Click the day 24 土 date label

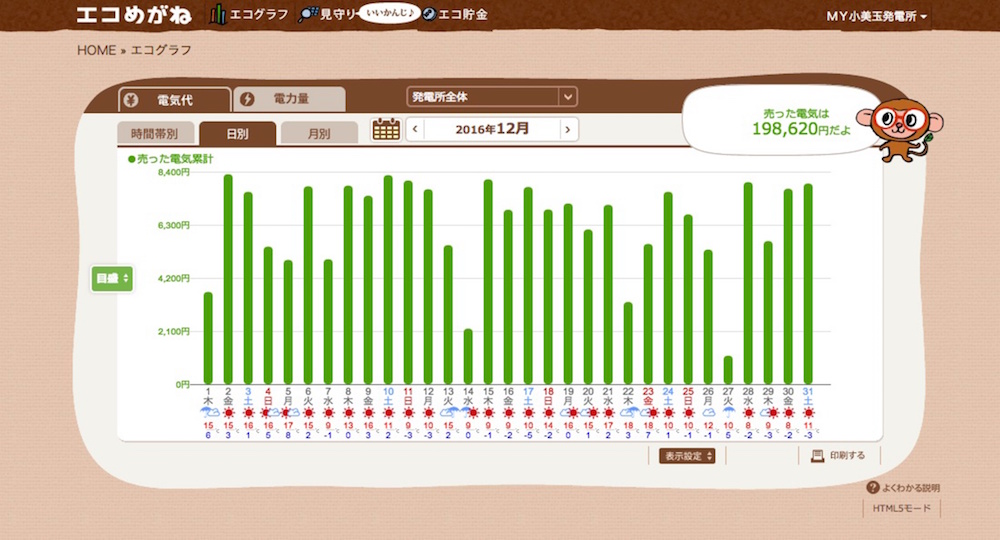pyautogui.click(x=668, y=396)
